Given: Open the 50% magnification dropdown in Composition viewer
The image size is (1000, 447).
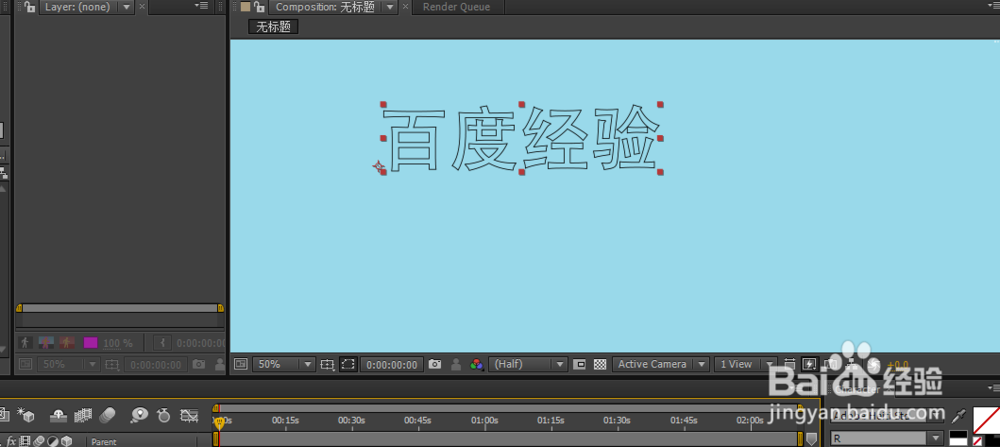Looking at the screenshot, I should (284, 364).
